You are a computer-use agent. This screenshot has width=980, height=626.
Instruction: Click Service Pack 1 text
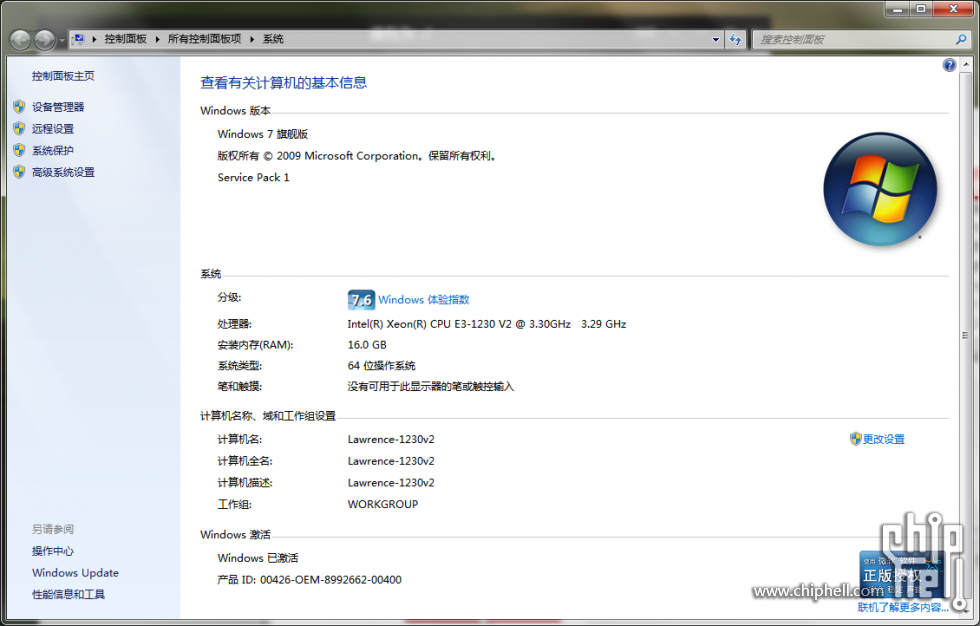coord(253,177)
